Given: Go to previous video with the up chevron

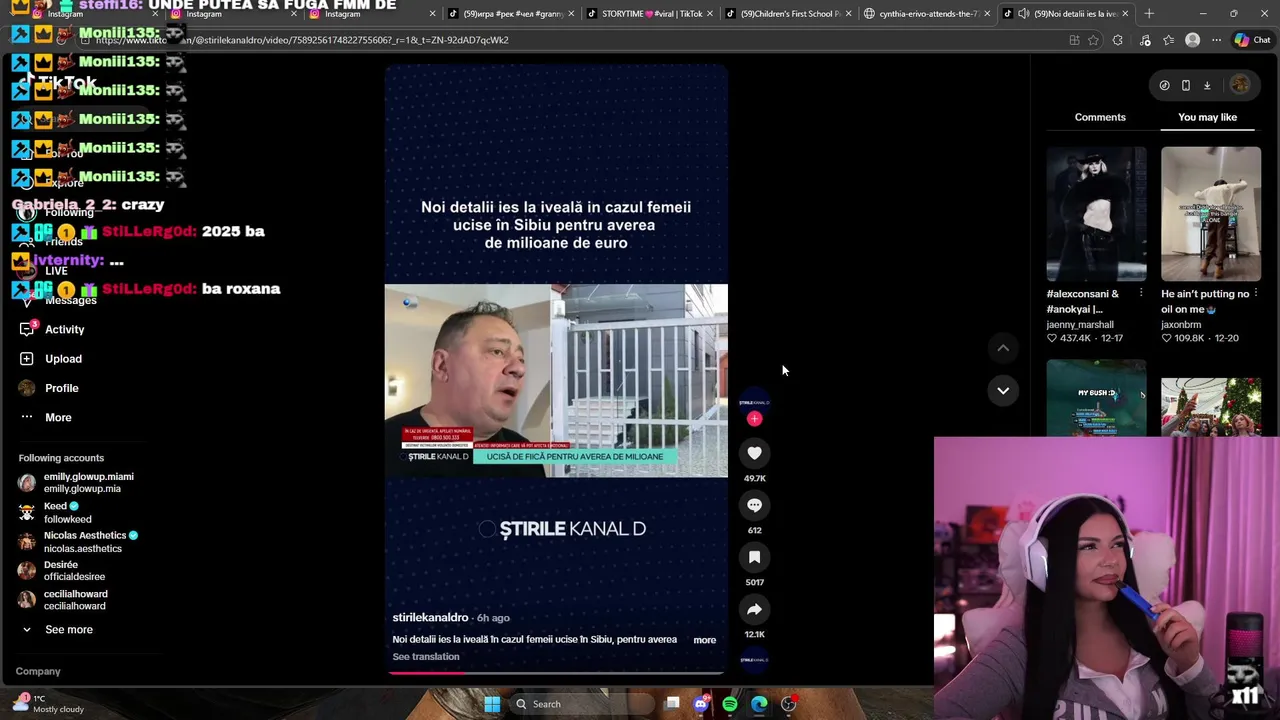Looking at the screenshot, I should [x=1003, y=348].
